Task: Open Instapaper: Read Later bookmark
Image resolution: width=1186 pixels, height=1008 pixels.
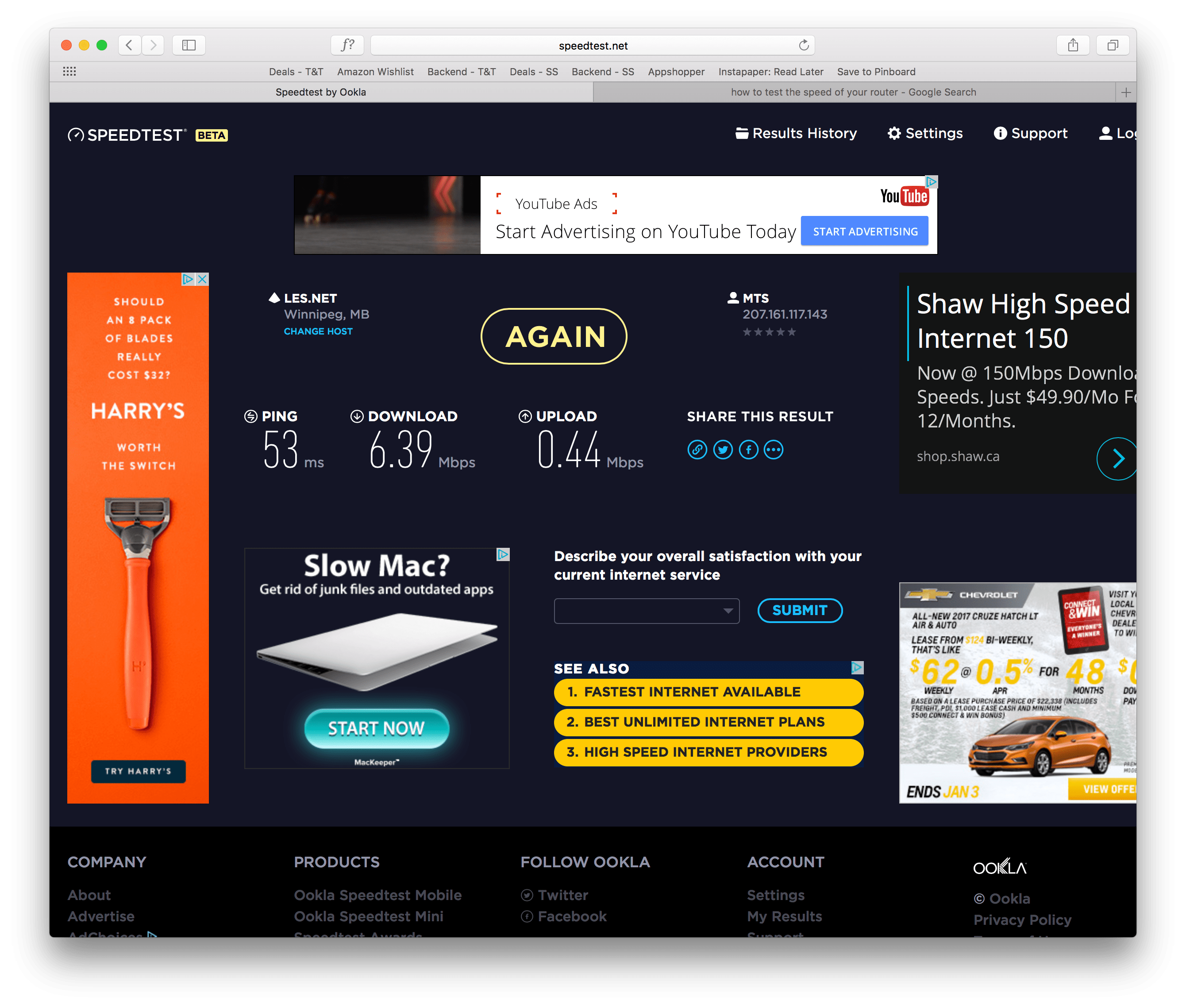Action: [x=770, y=71]
